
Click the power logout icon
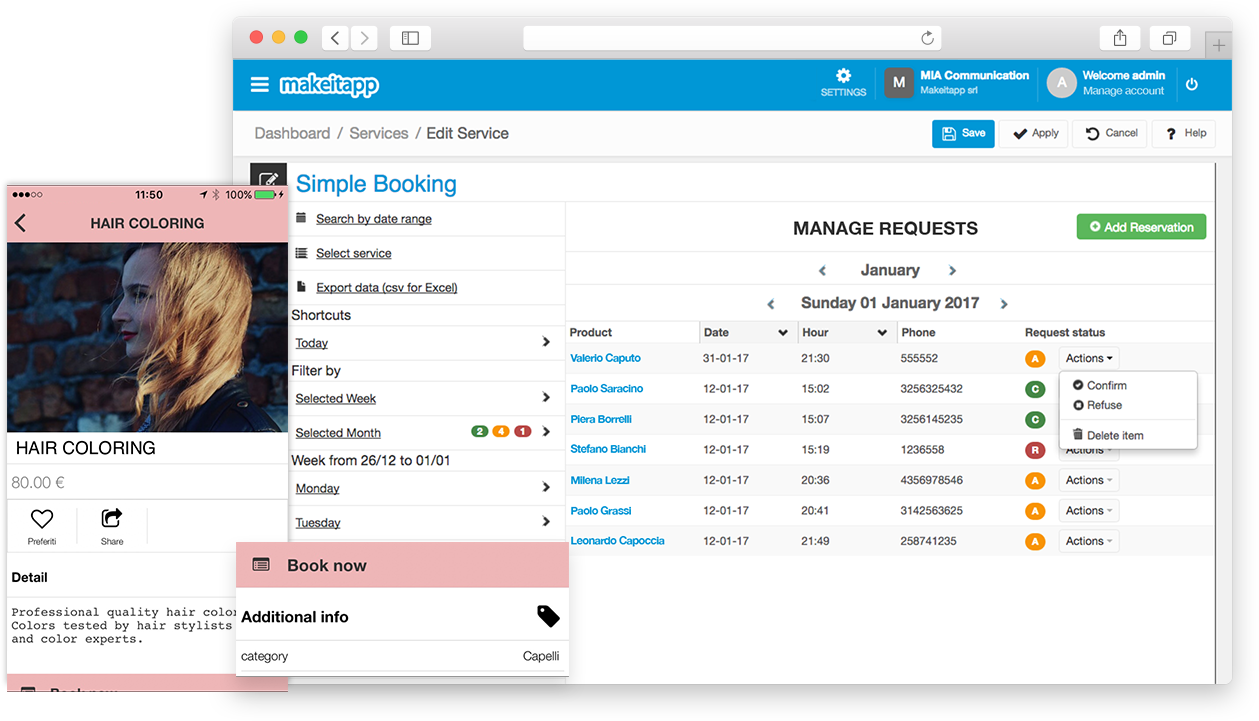pyautogui.click(x=1191, y=85)
